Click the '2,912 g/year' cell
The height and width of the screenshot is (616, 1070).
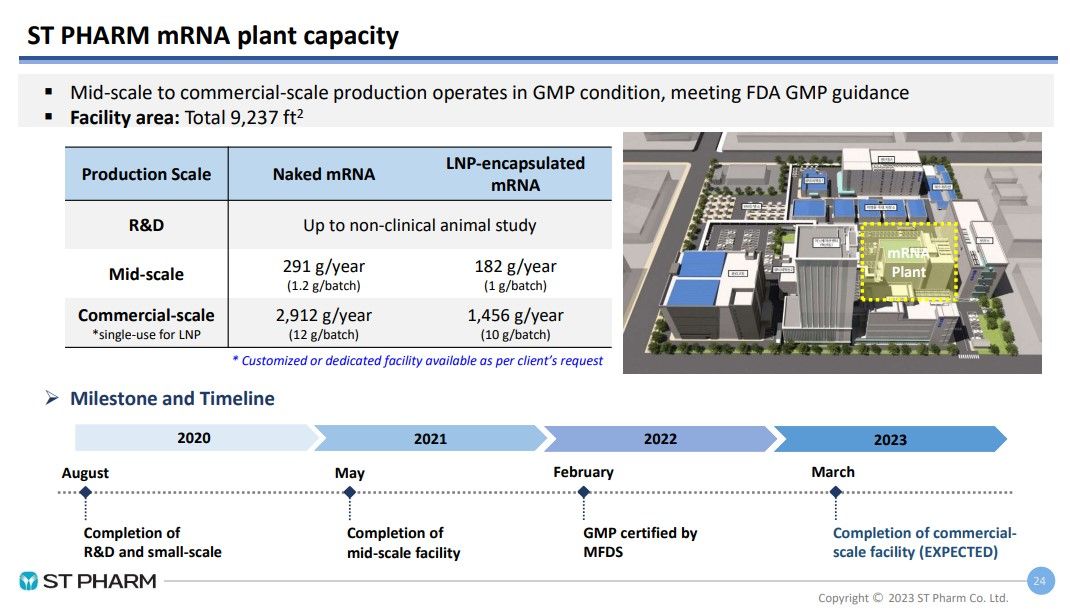(323, 315)
